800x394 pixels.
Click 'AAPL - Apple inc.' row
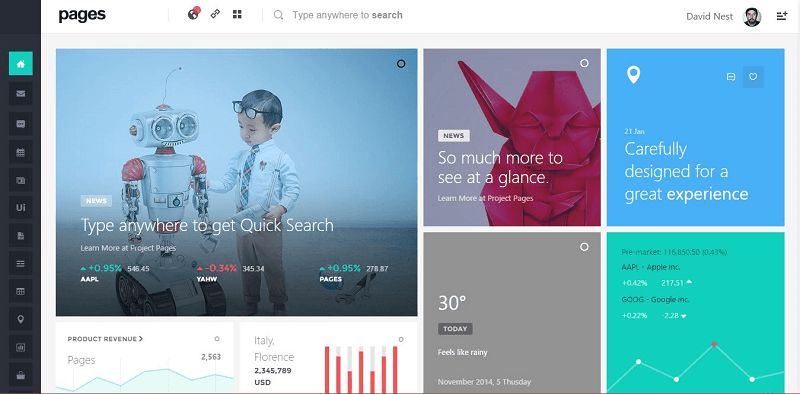coord(651,267)
